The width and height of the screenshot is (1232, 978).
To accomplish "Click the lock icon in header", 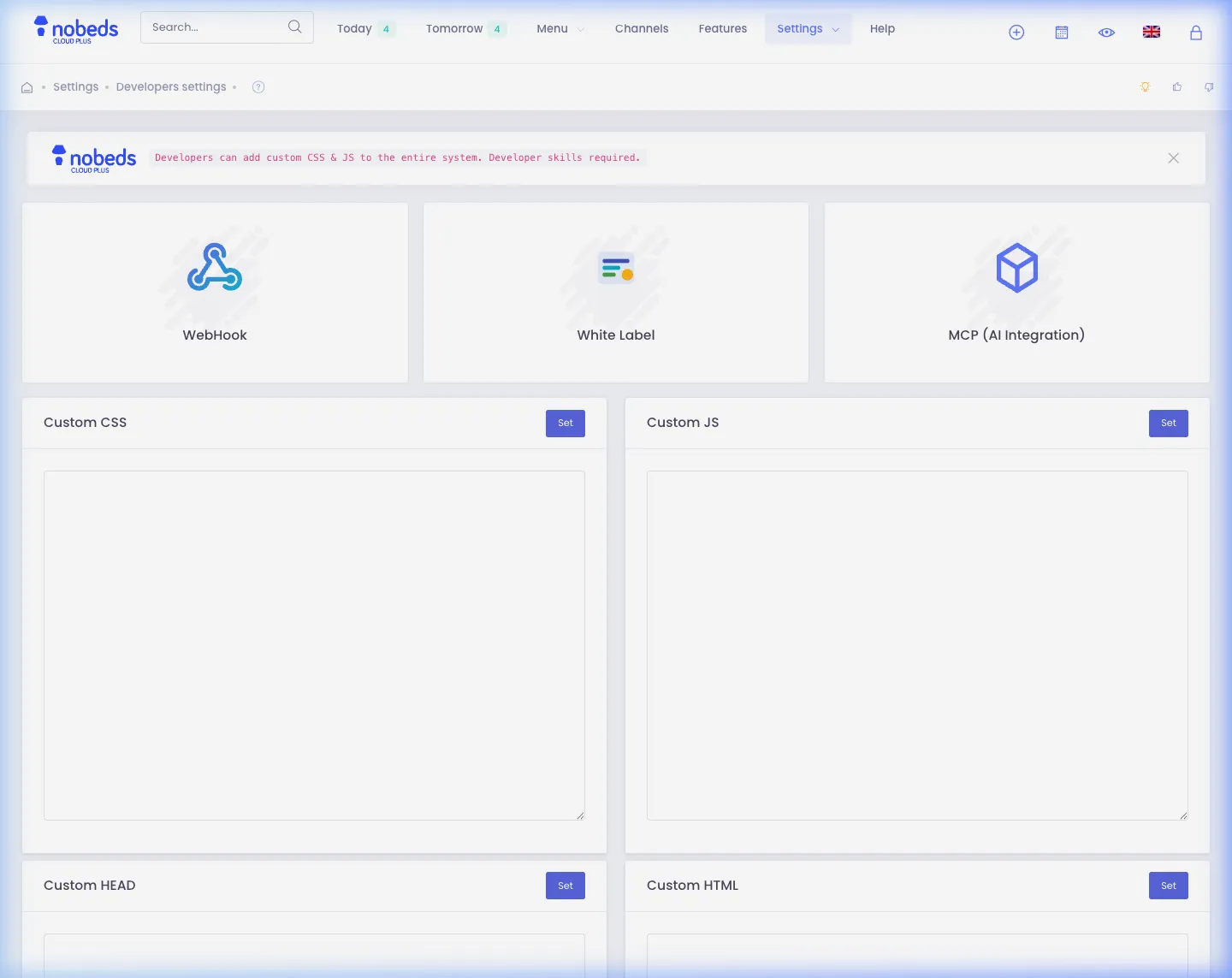I will 1196,33.
